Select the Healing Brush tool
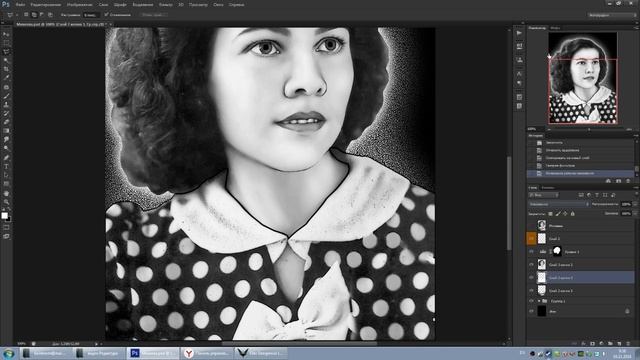This screenshot has height=360, width=640. (x=6, y=87)
